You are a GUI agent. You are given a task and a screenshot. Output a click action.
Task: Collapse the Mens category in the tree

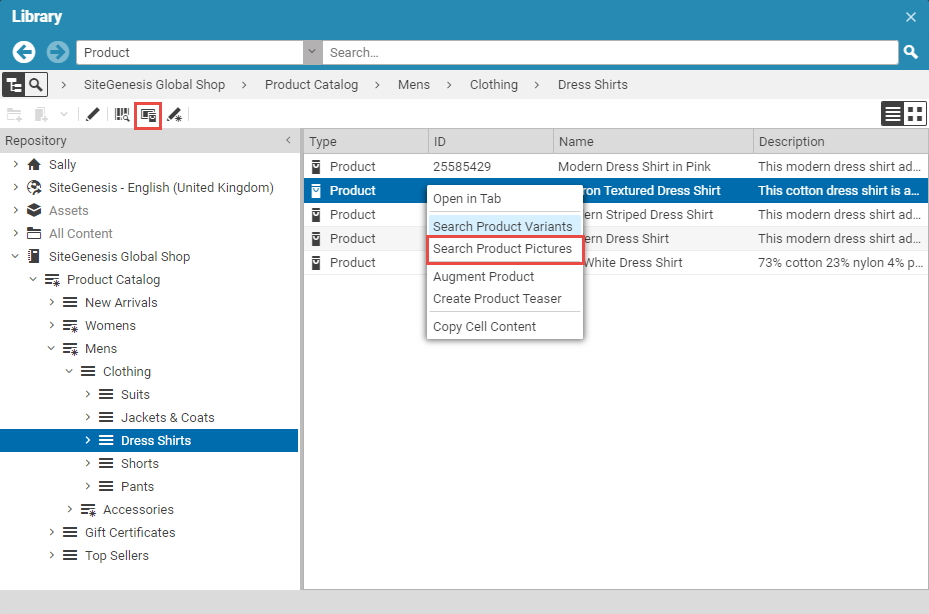click(x=51, y=348)
